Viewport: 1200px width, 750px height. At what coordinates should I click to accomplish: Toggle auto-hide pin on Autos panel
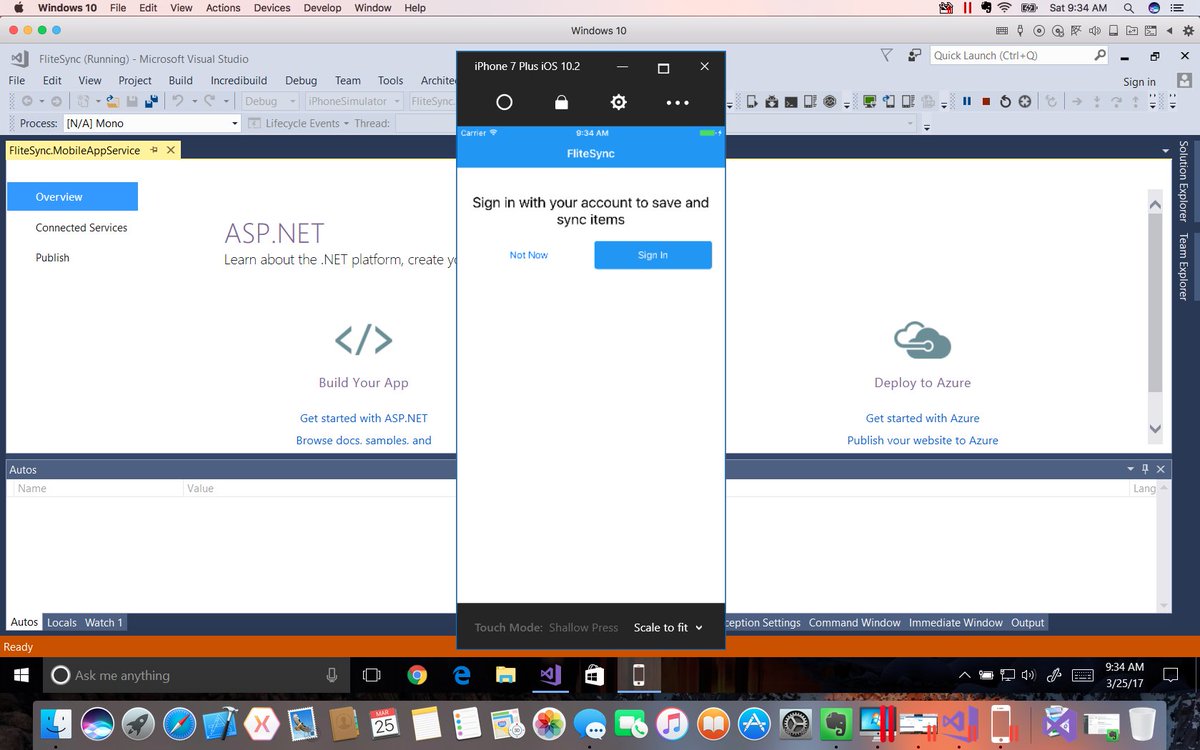[1145, 469]
